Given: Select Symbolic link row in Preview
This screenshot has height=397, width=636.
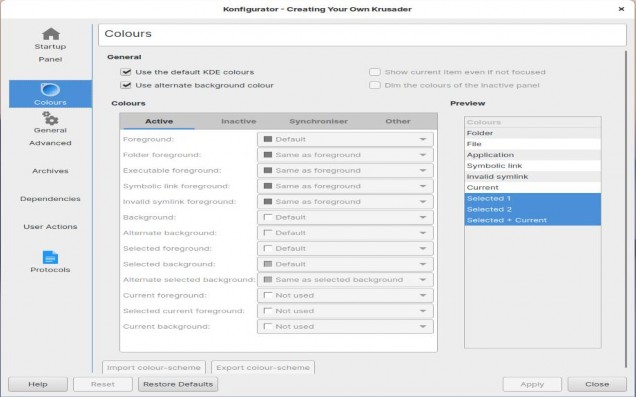Looking at the screenshot, I should click(533, 166).
